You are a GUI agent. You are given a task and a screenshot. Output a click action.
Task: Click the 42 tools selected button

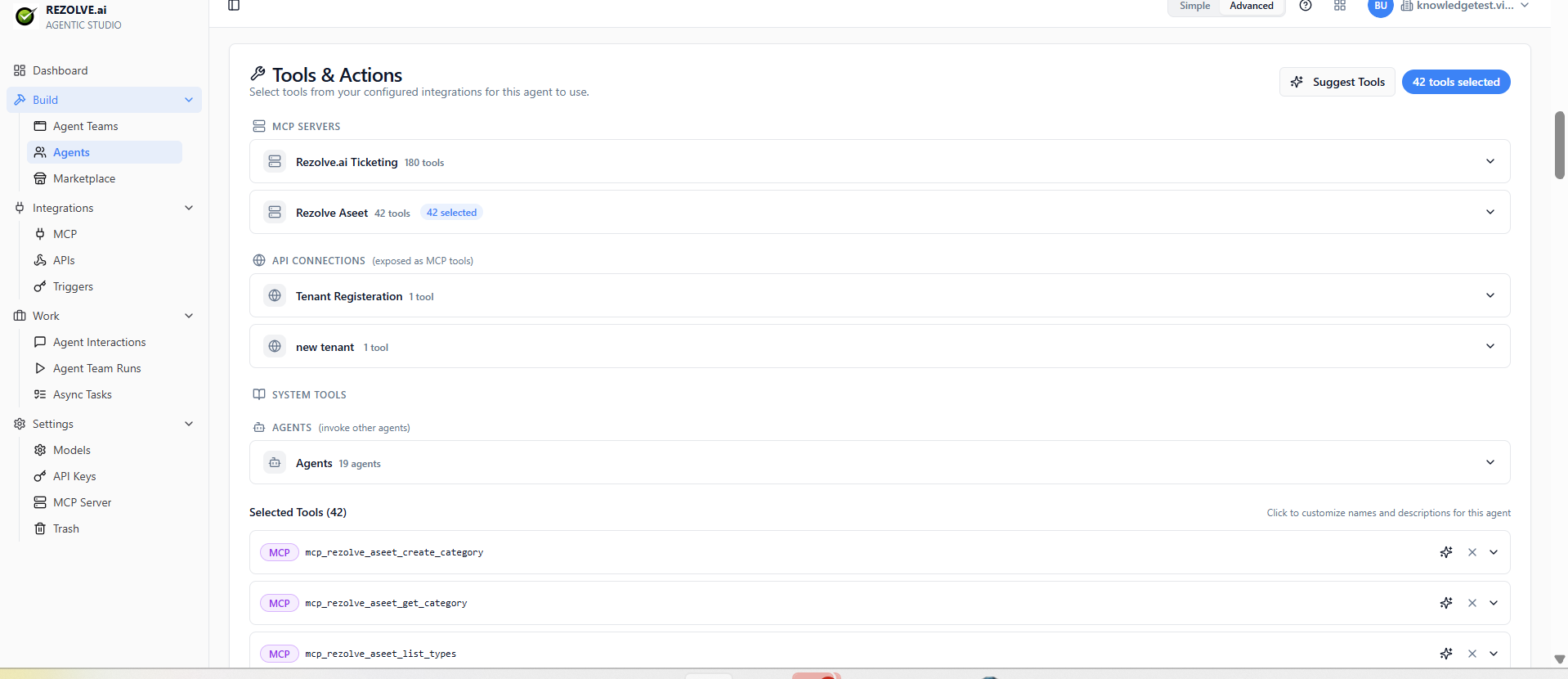tap(1456, 82)
